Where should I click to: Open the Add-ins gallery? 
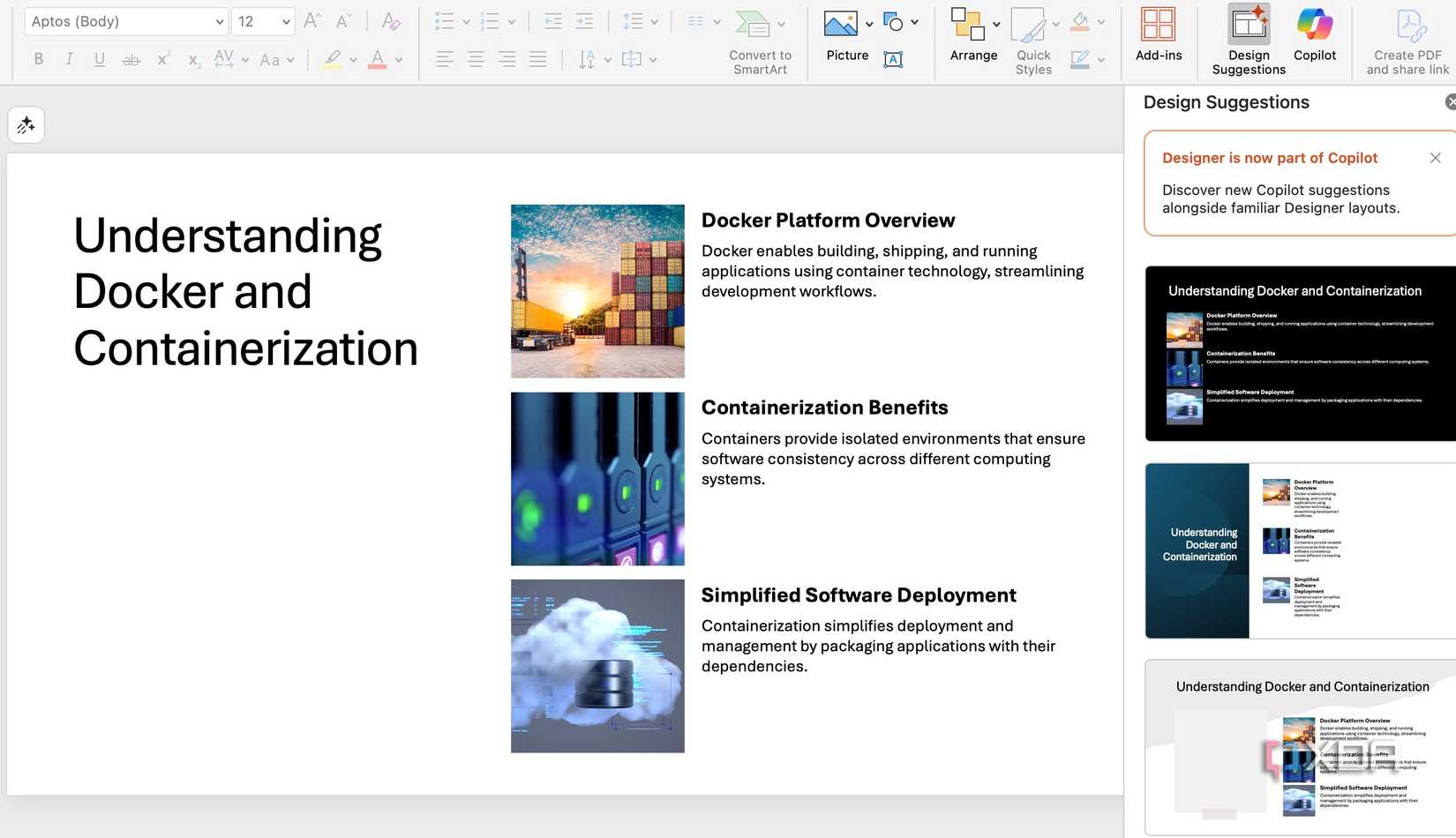[1158, 35]
